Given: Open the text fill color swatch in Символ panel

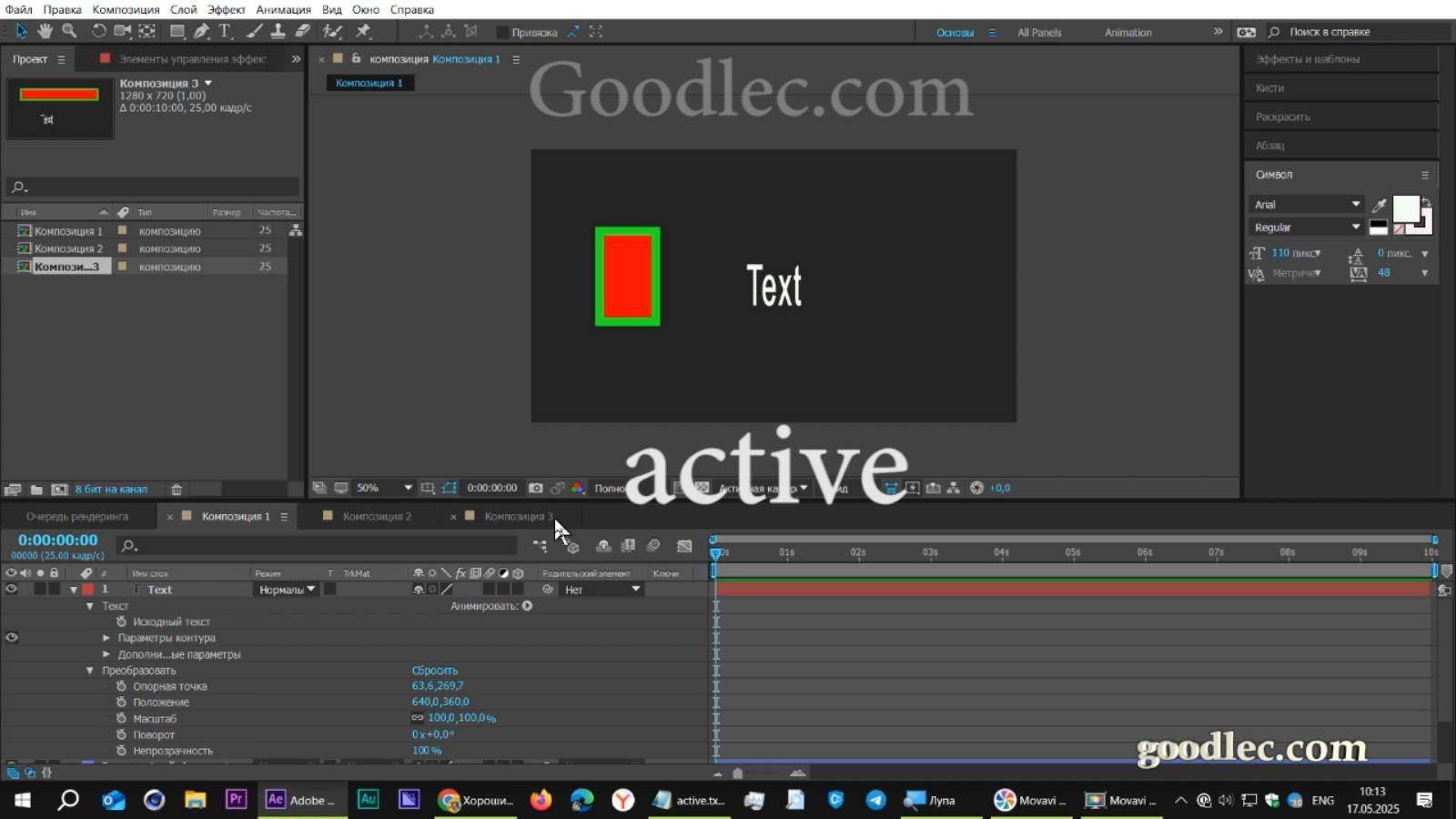Looking at the screenshot, I should [1408, 209].
